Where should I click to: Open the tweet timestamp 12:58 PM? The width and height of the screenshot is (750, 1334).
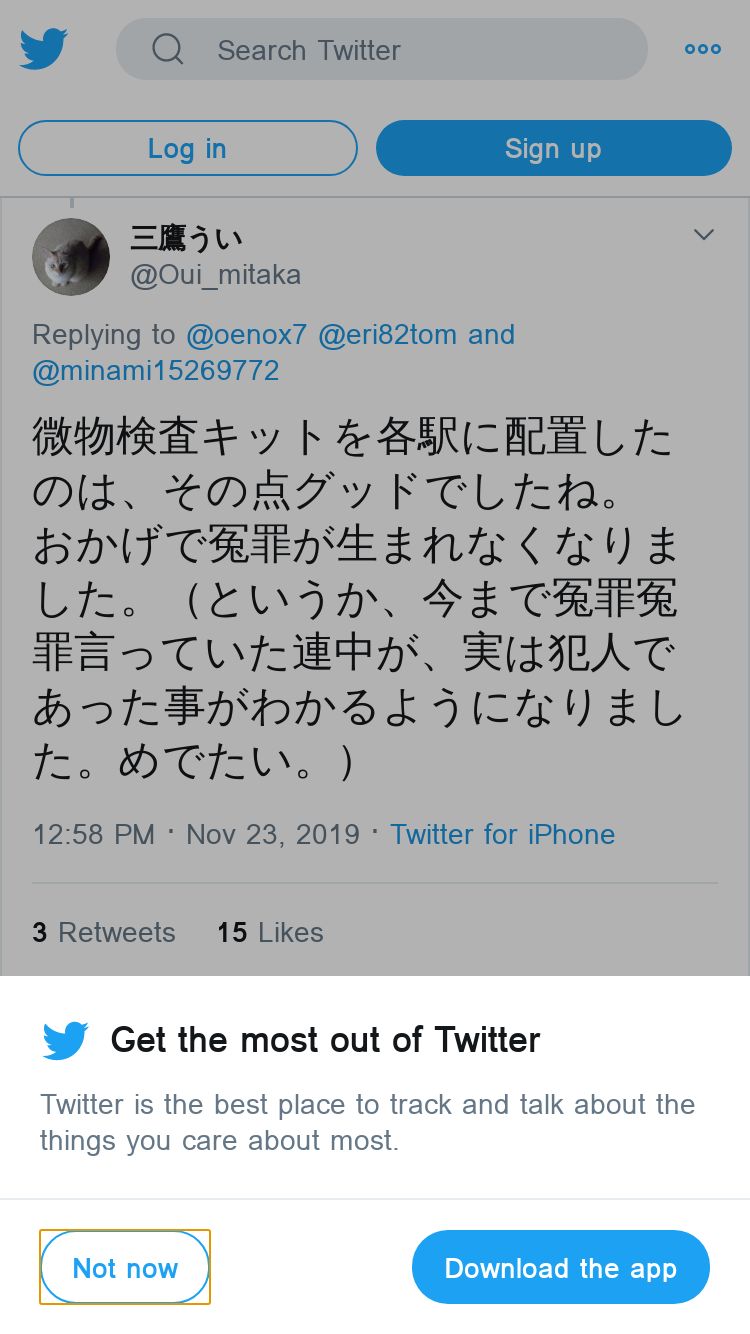[94, 835]
